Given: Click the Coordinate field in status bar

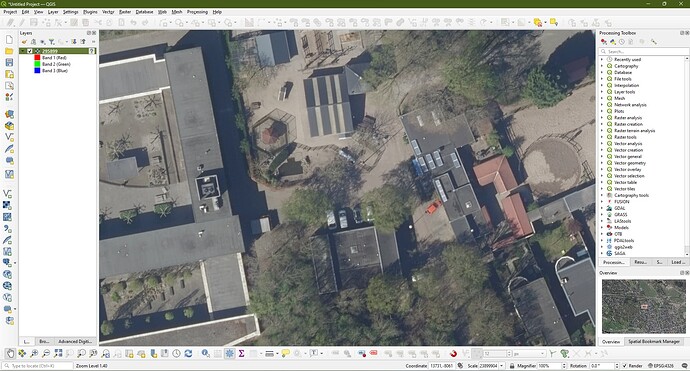Looking at the screenshot, I should tap(441, 366).
